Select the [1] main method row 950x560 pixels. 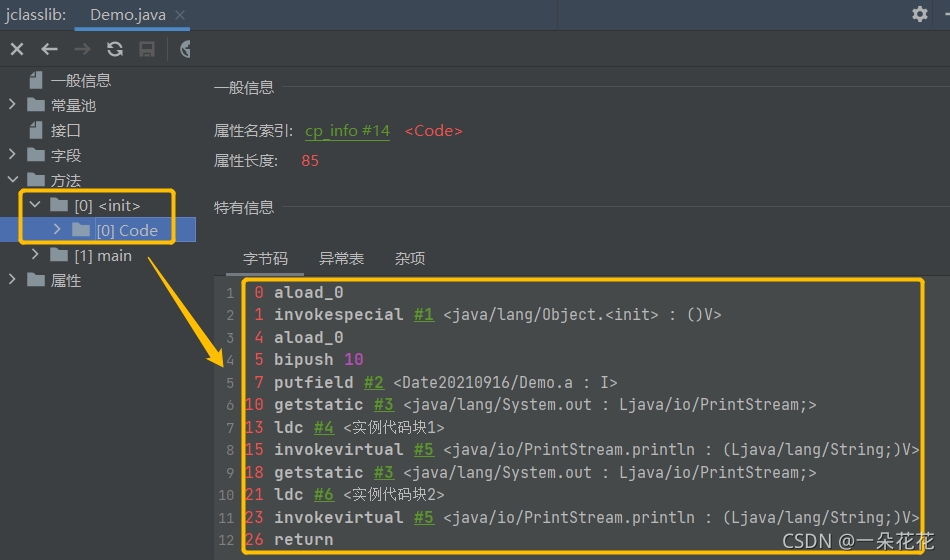click(103, 256)
